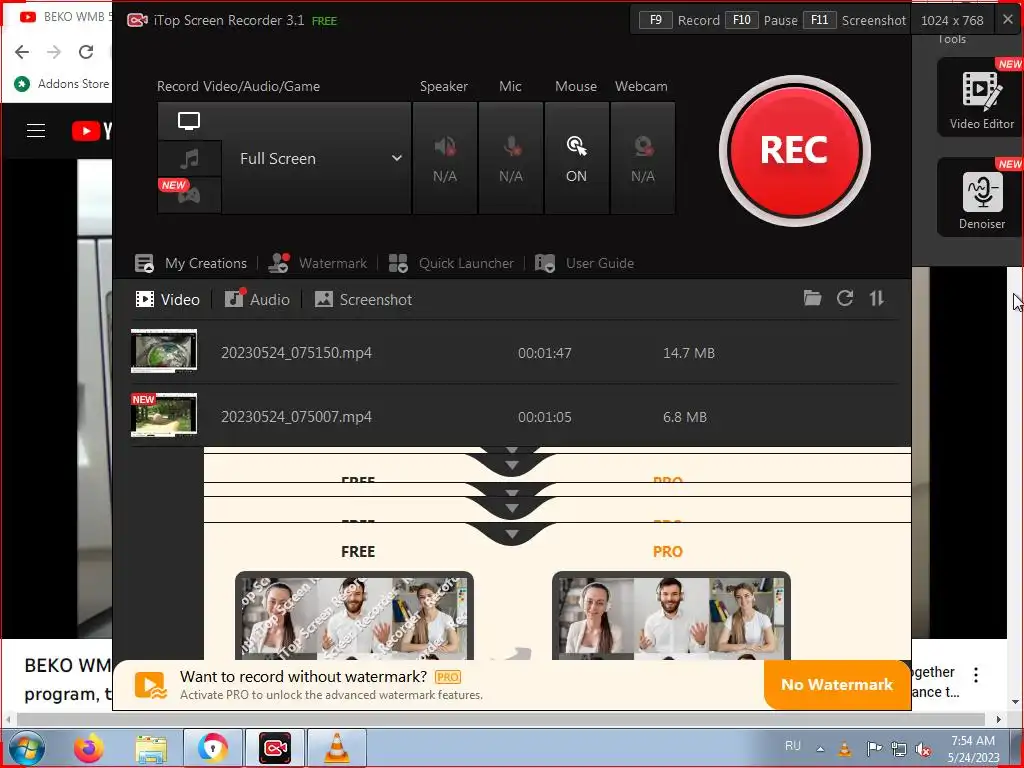This screenshot has height=768, width=1024.
Task: Open the Windows Start menu
Action: click(26, 748)
